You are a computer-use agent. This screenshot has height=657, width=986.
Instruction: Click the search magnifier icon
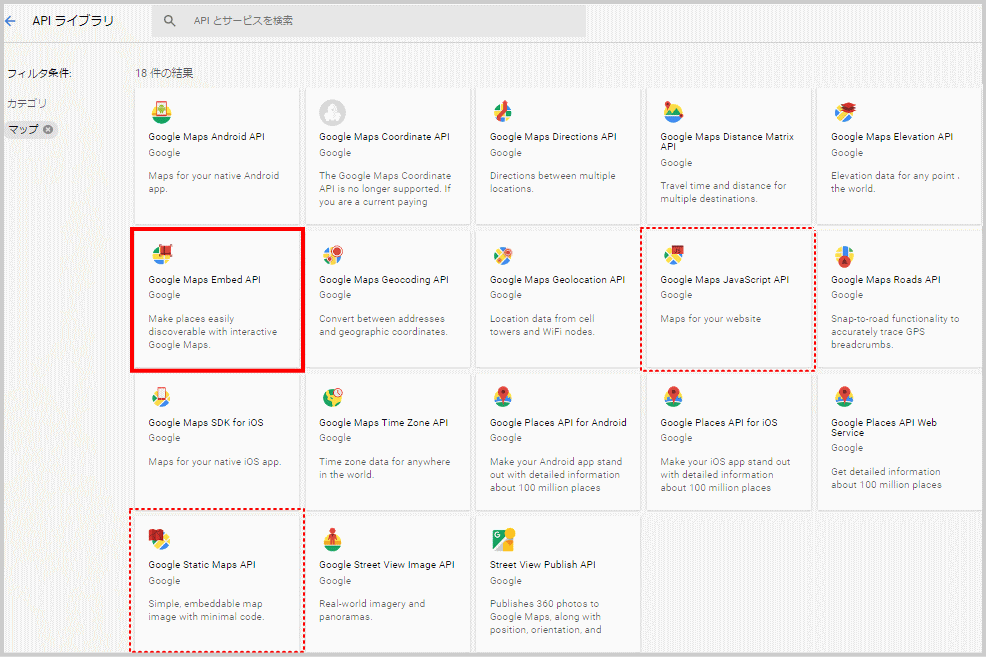point(170,21)
